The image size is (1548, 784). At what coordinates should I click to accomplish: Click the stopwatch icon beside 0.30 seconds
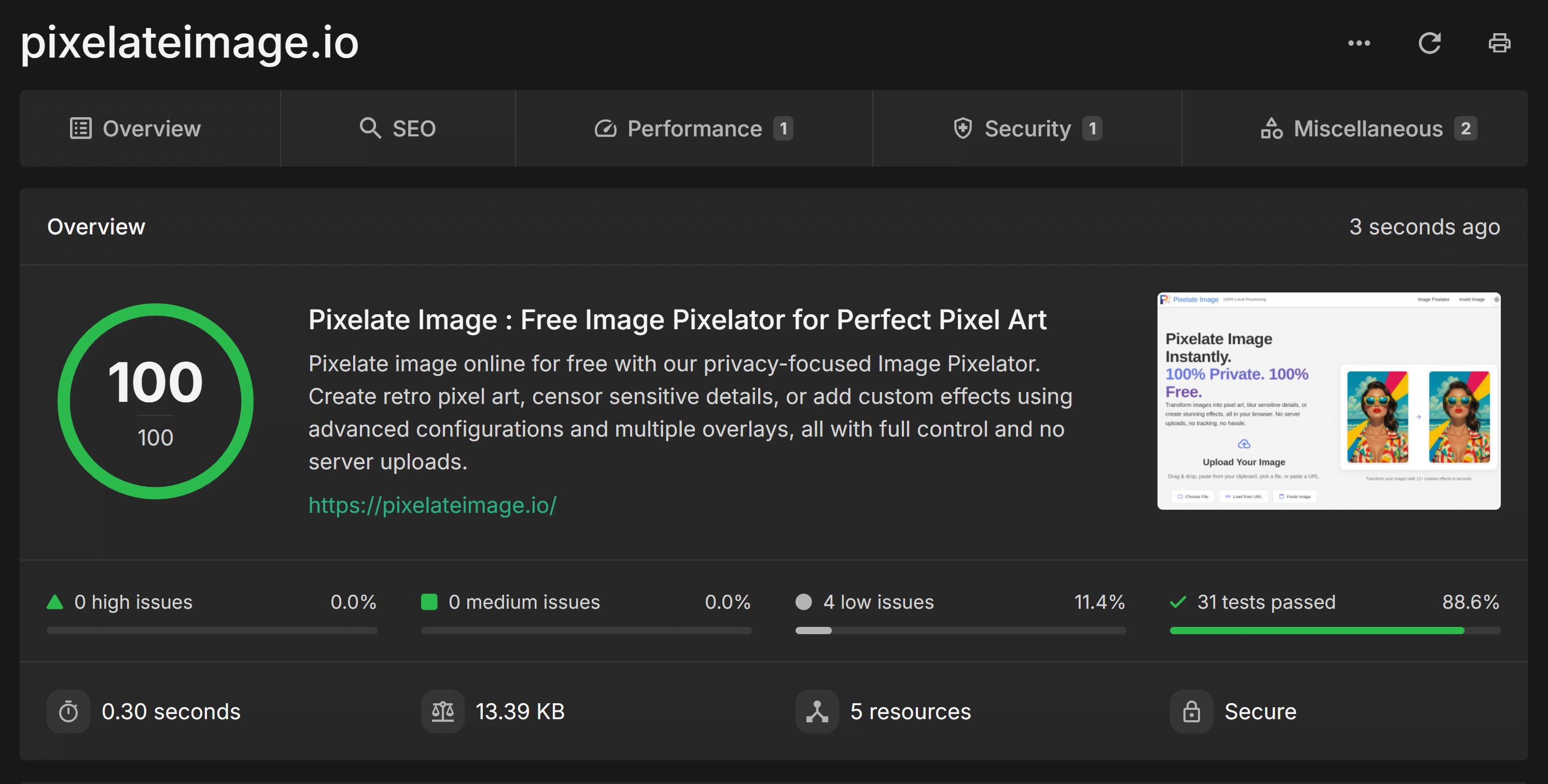pyautogui.click(x=68, y=711)
